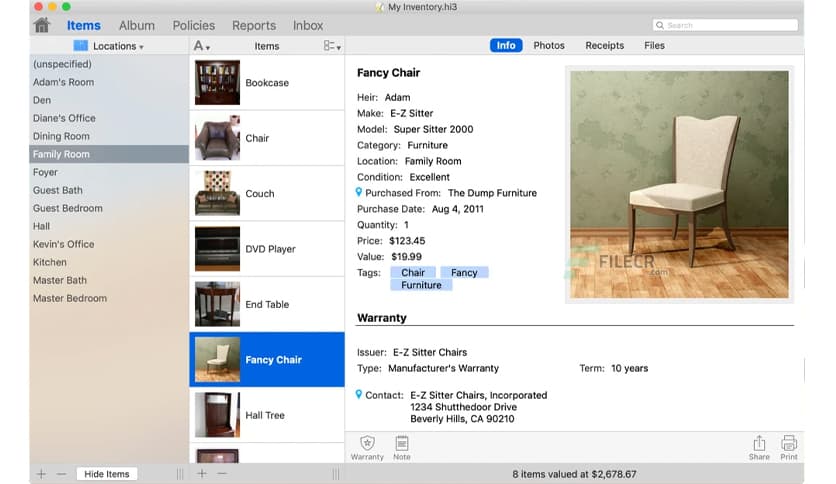Select the Bookcase thumbnail
This screenshot has width=836, height=484.
[x=217, y=83]
